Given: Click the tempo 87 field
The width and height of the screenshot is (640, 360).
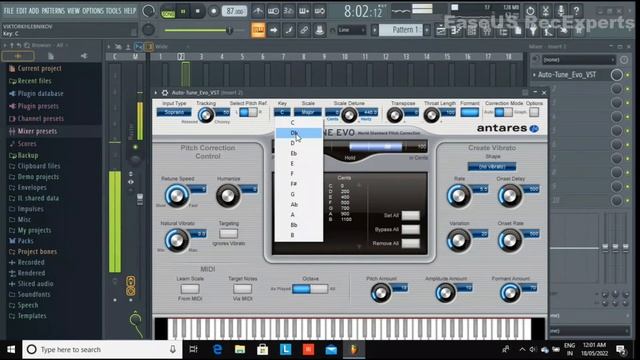Looking at the screenshot, I should 235,11.
